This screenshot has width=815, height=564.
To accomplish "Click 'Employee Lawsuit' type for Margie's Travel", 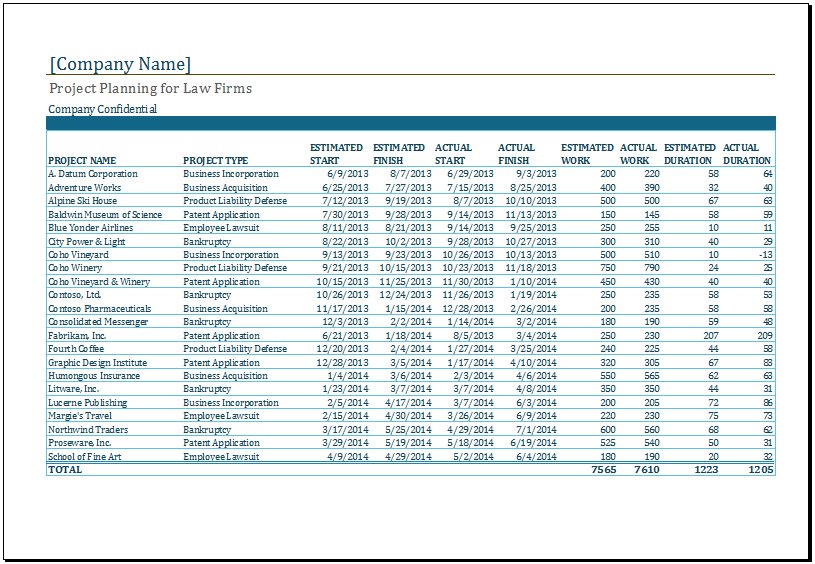I will tap(221, 416).
